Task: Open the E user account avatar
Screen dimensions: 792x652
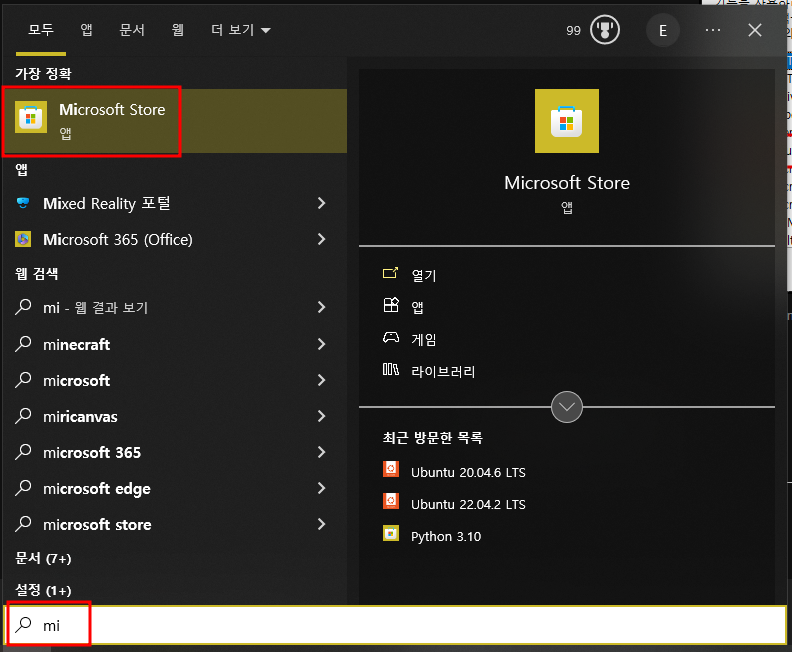Action: pyautogui.click(x=663, y=30)
